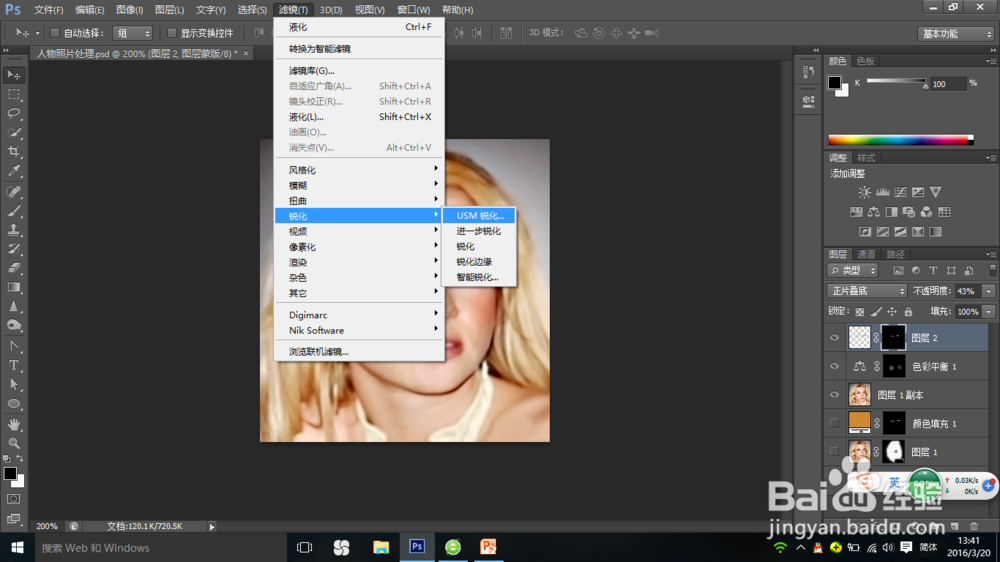Click the foreground color swatch in toolbox
Screen dimensions: 1000x562
(10, 473)
